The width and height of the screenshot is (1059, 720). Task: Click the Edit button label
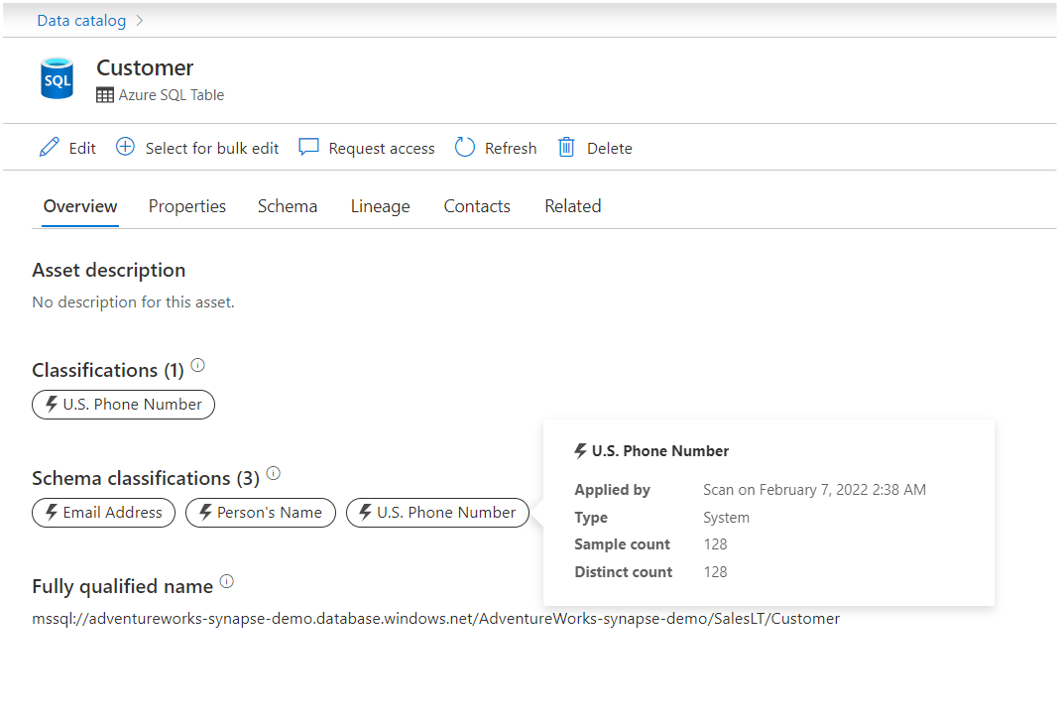click(x=82, y=149)
